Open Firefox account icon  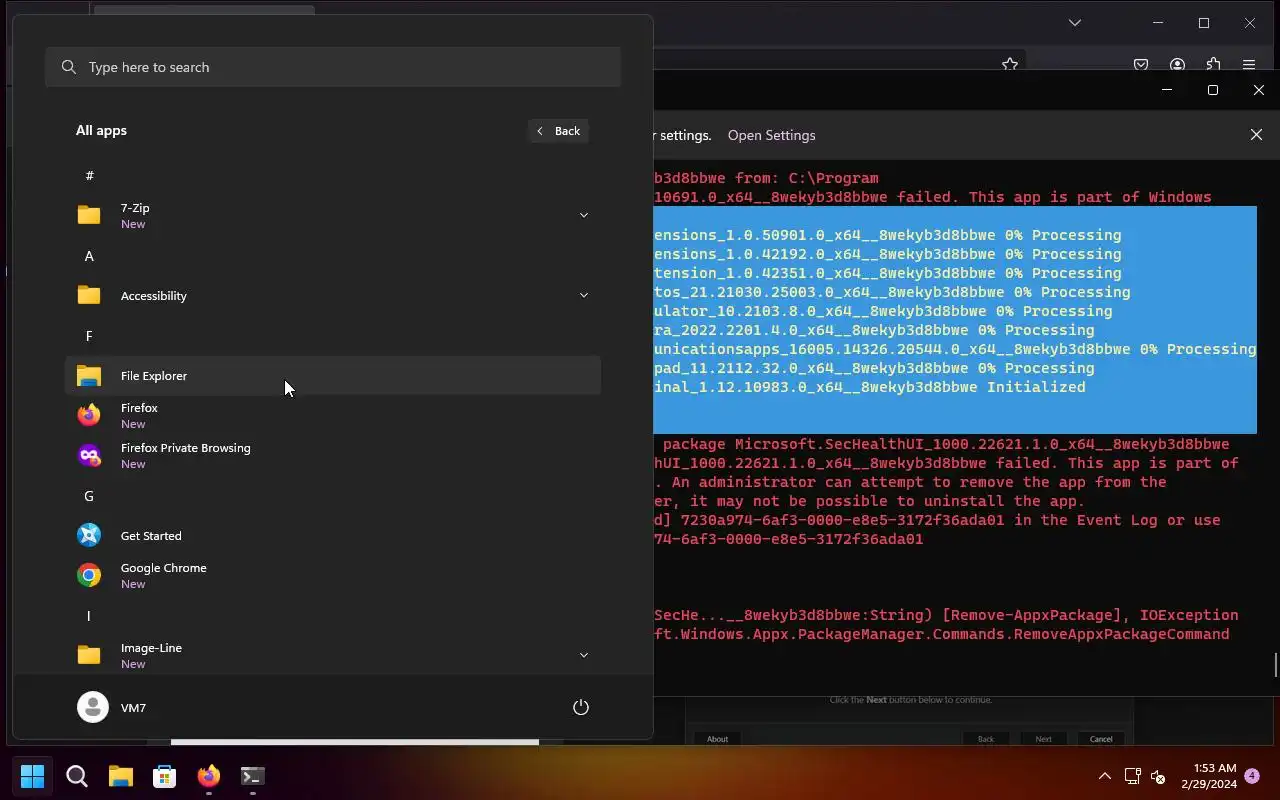coord(1177,64)
